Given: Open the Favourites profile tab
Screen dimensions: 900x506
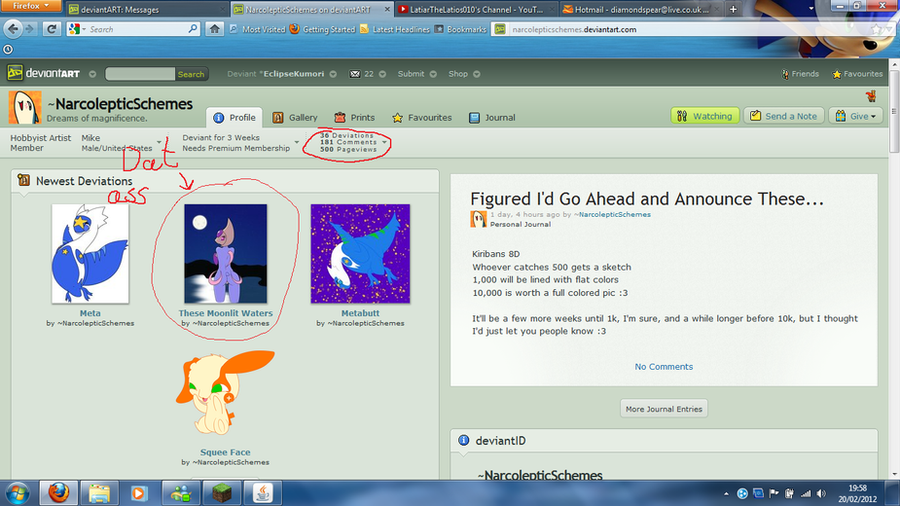Looking at the screenshot, I should tap(421, 118).
